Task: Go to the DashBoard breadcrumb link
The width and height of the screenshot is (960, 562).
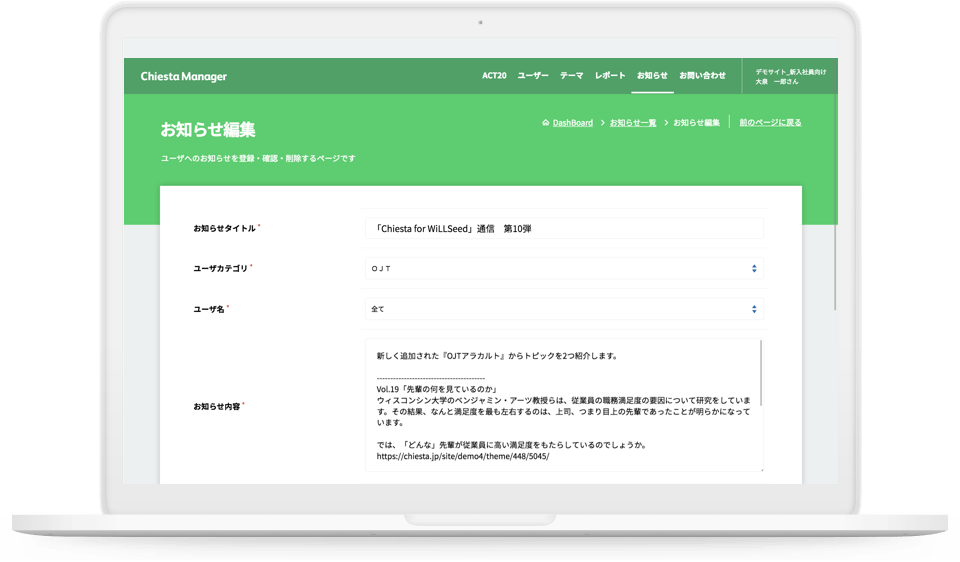Action: [x=572, y=122]
